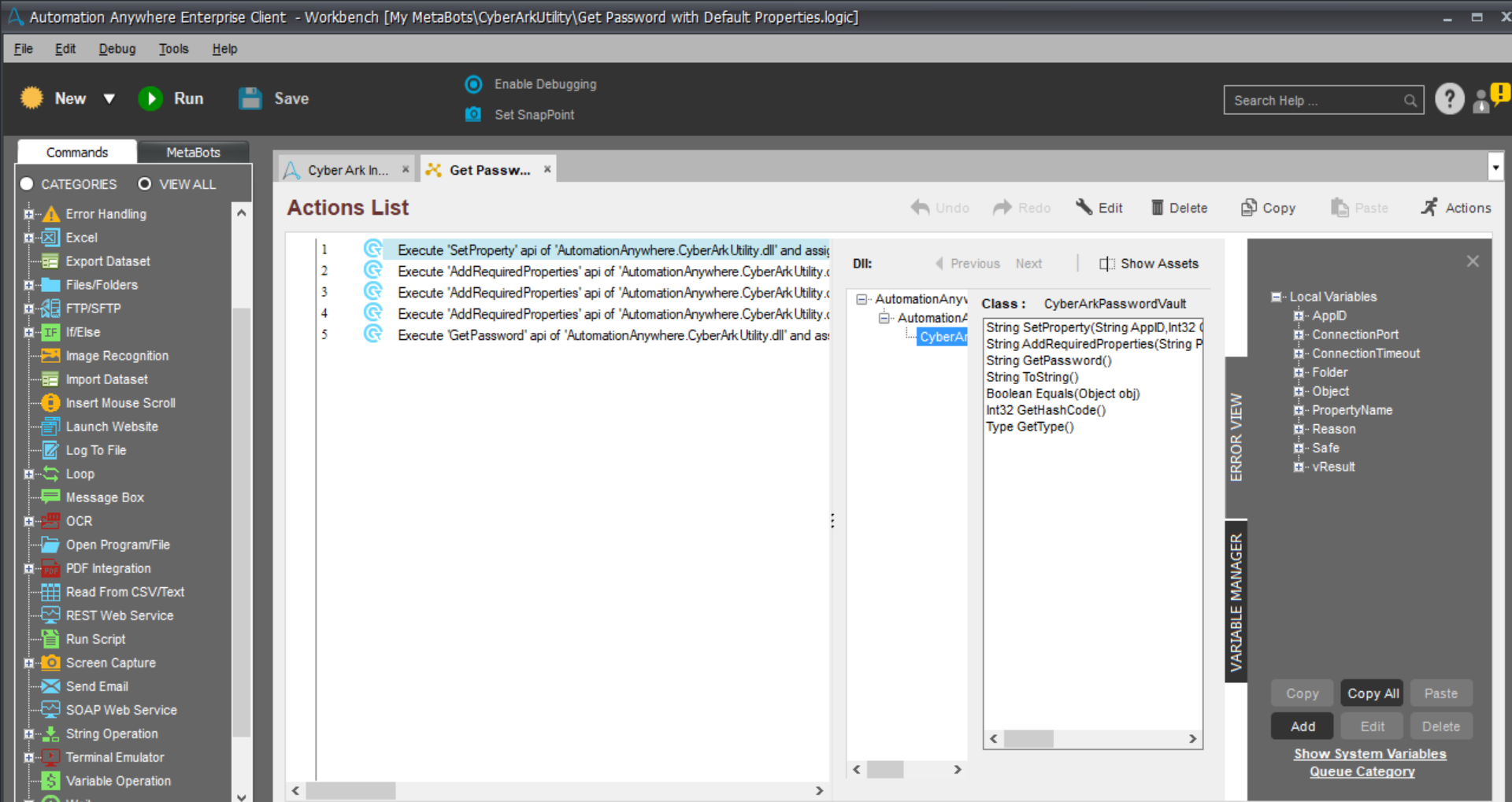Click the Show System Variables link

coord(1369,753)
